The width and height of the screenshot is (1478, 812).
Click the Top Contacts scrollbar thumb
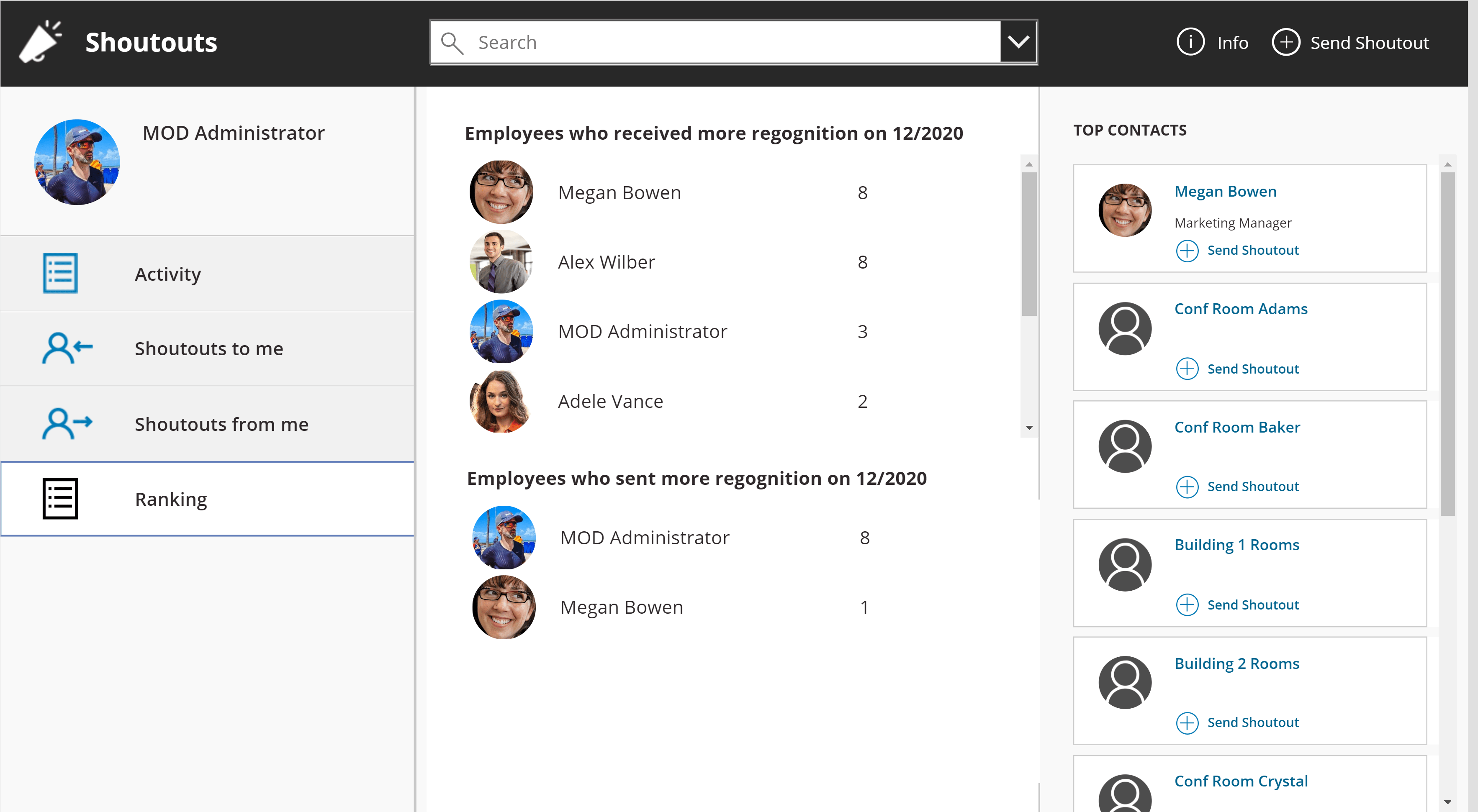pyautogui.click(x=1447, y=344)
